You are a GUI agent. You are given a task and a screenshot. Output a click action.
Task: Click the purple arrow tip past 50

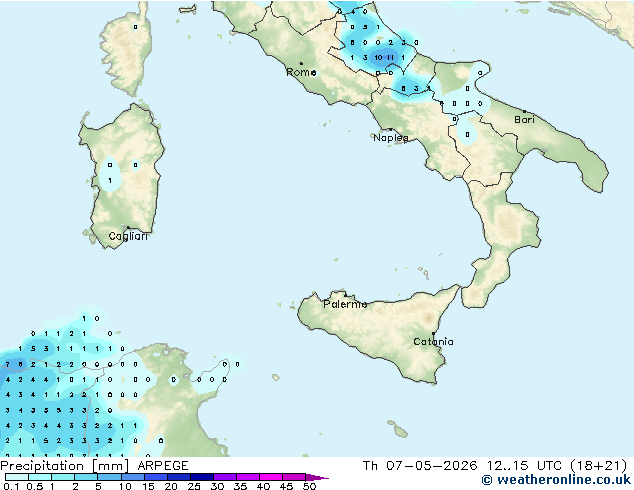click(317, 477)
